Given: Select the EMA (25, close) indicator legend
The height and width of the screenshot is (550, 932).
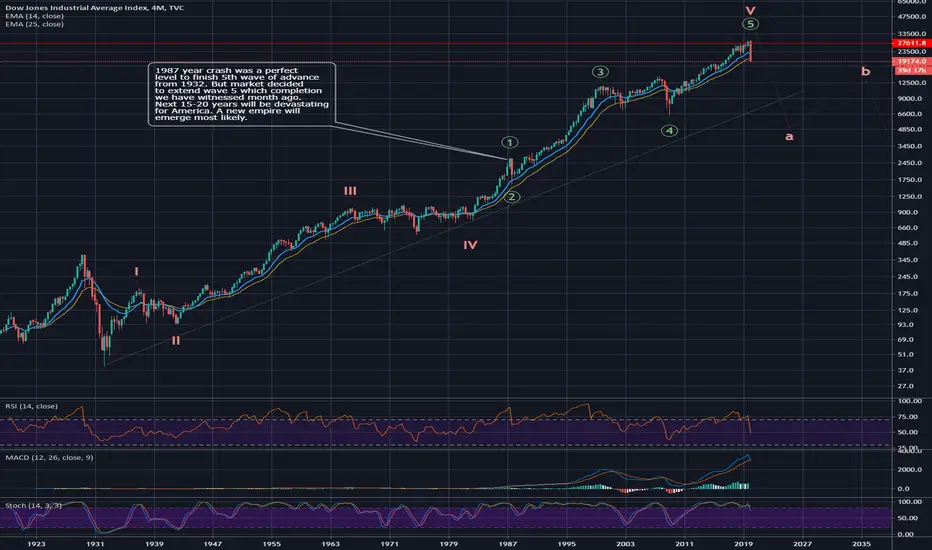Looking at the screenshot, I should pyautogui.click(x=34, y=24).
